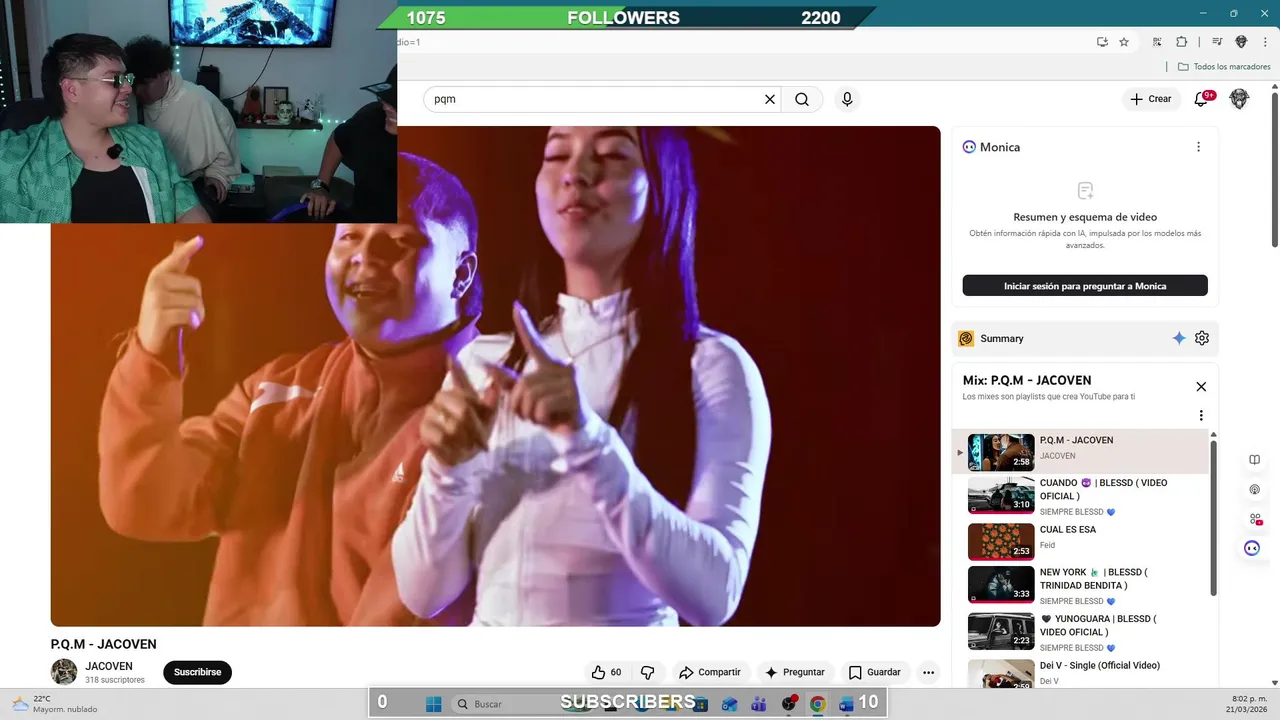The height and width of the screenshot is (720, 1280).
Task: Click the Guardar save button
Action: (x=875, y=672)
